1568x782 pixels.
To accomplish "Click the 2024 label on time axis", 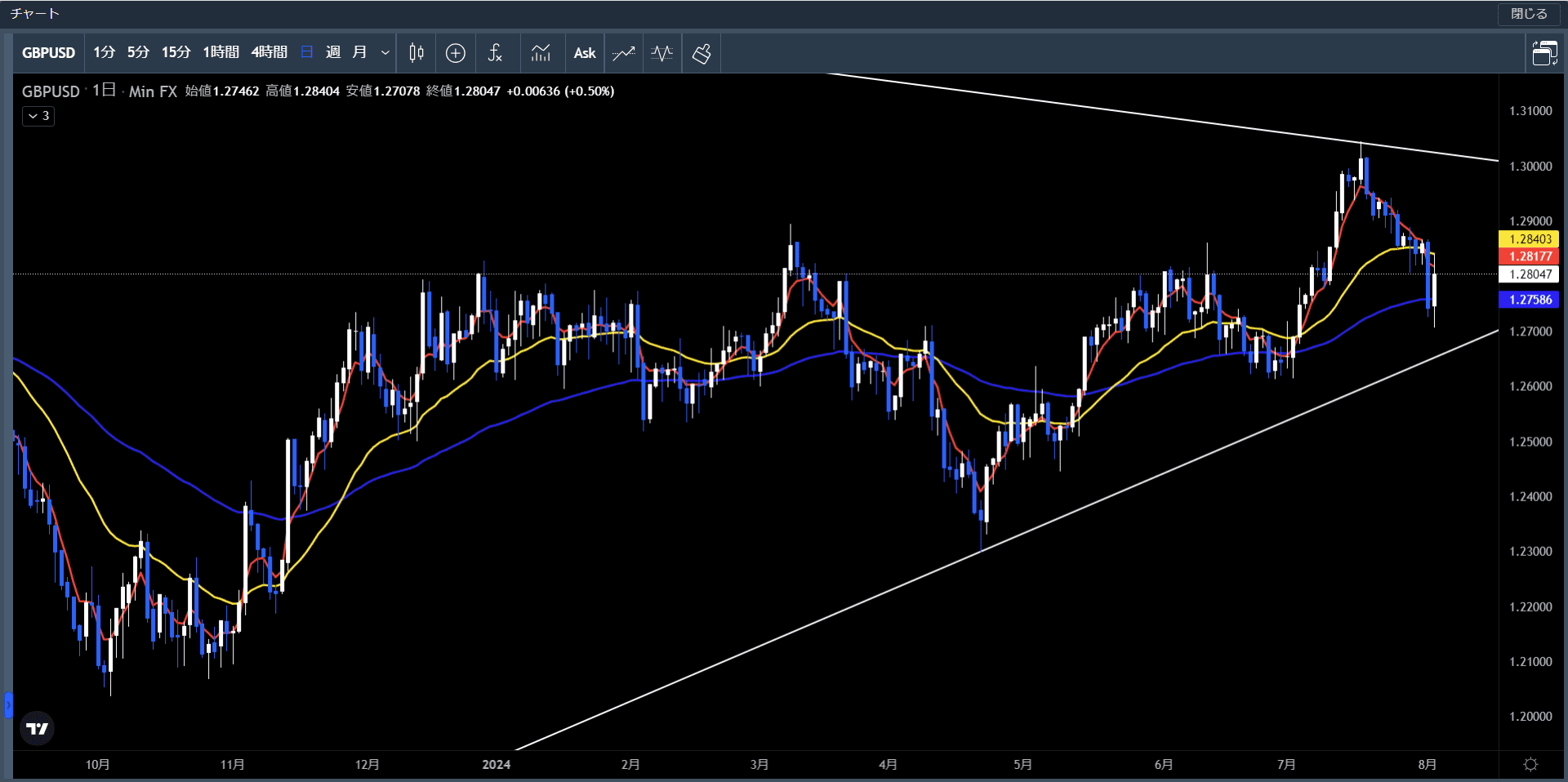I will click(x=496, y=764).
